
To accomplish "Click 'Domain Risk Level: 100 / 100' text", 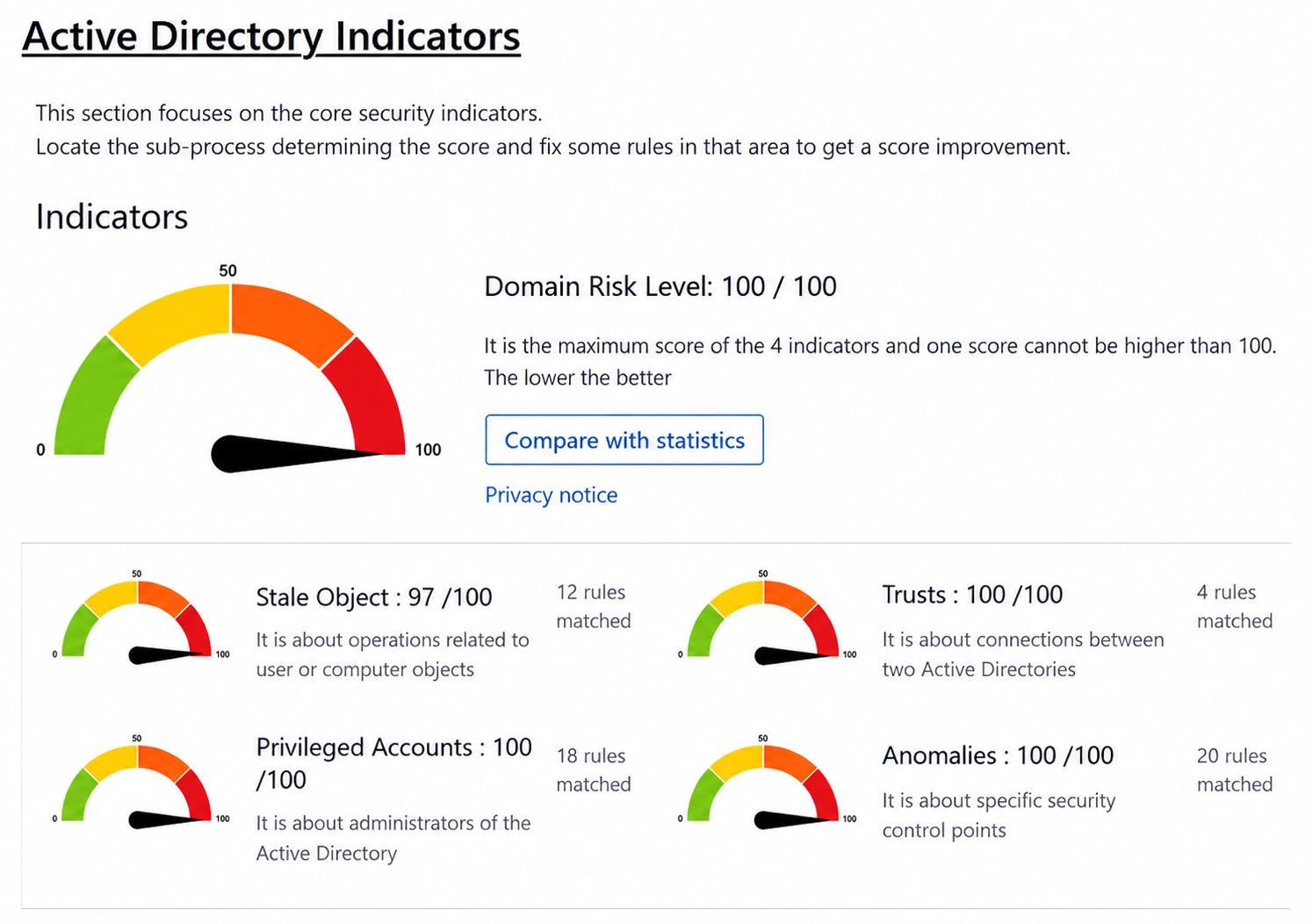I will [660, 286].
